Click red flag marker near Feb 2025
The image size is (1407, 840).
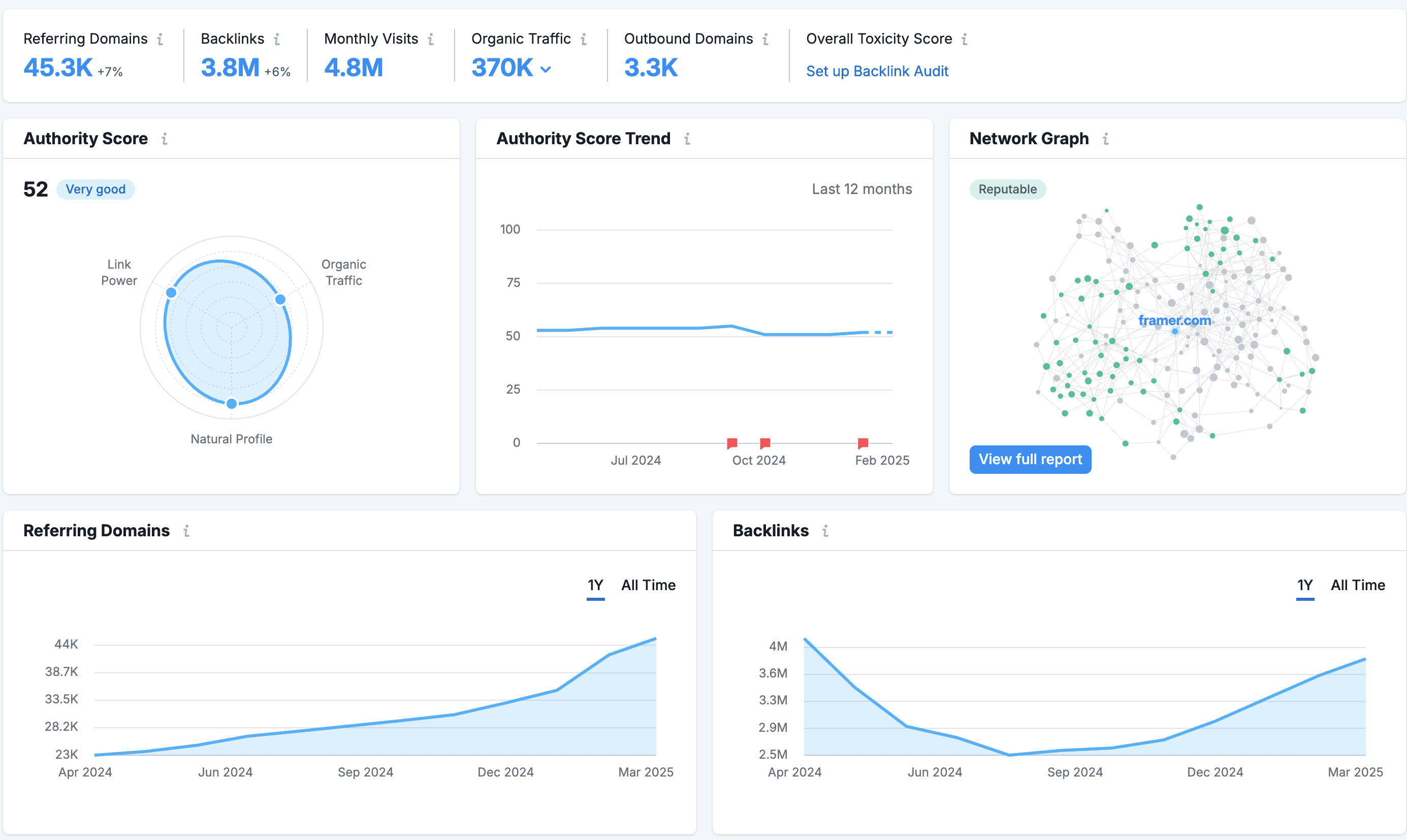coord(862,443)
